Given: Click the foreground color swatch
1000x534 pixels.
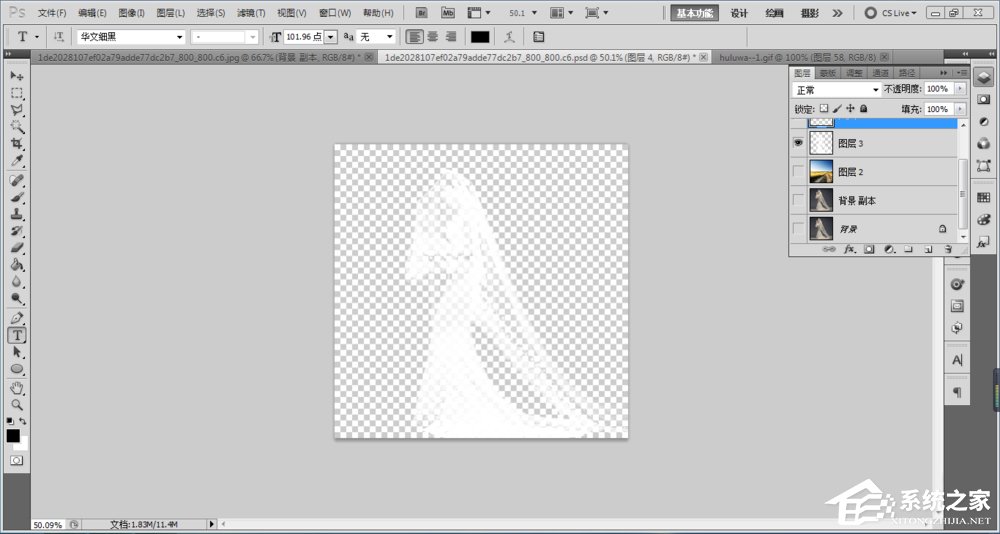Looking at the screenshot, I should pos(13,436).
